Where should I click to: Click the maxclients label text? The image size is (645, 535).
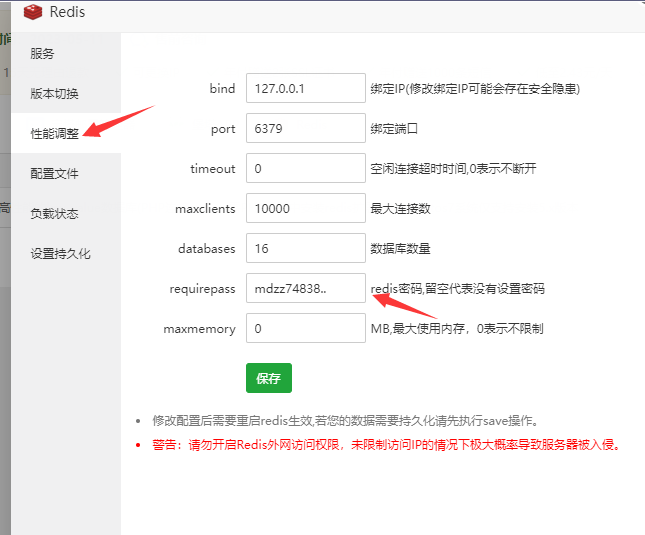tap(205, 208)
